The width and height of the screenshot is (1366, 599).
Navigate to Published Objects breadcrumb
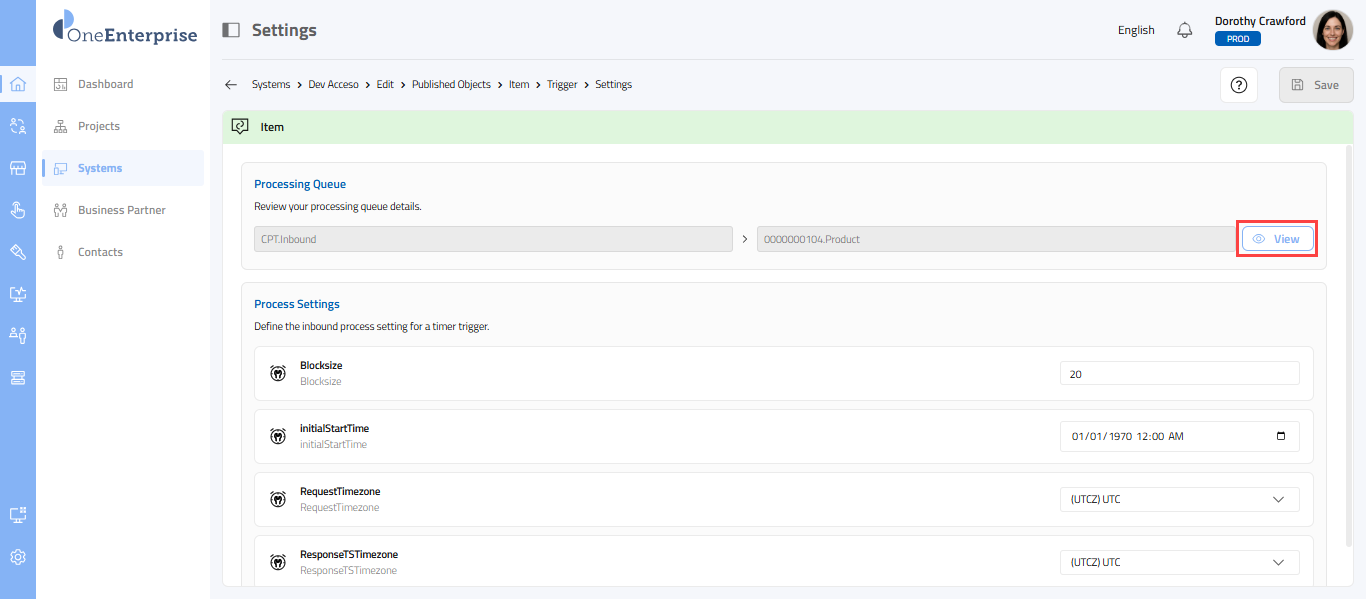click(x=451, y=85)
